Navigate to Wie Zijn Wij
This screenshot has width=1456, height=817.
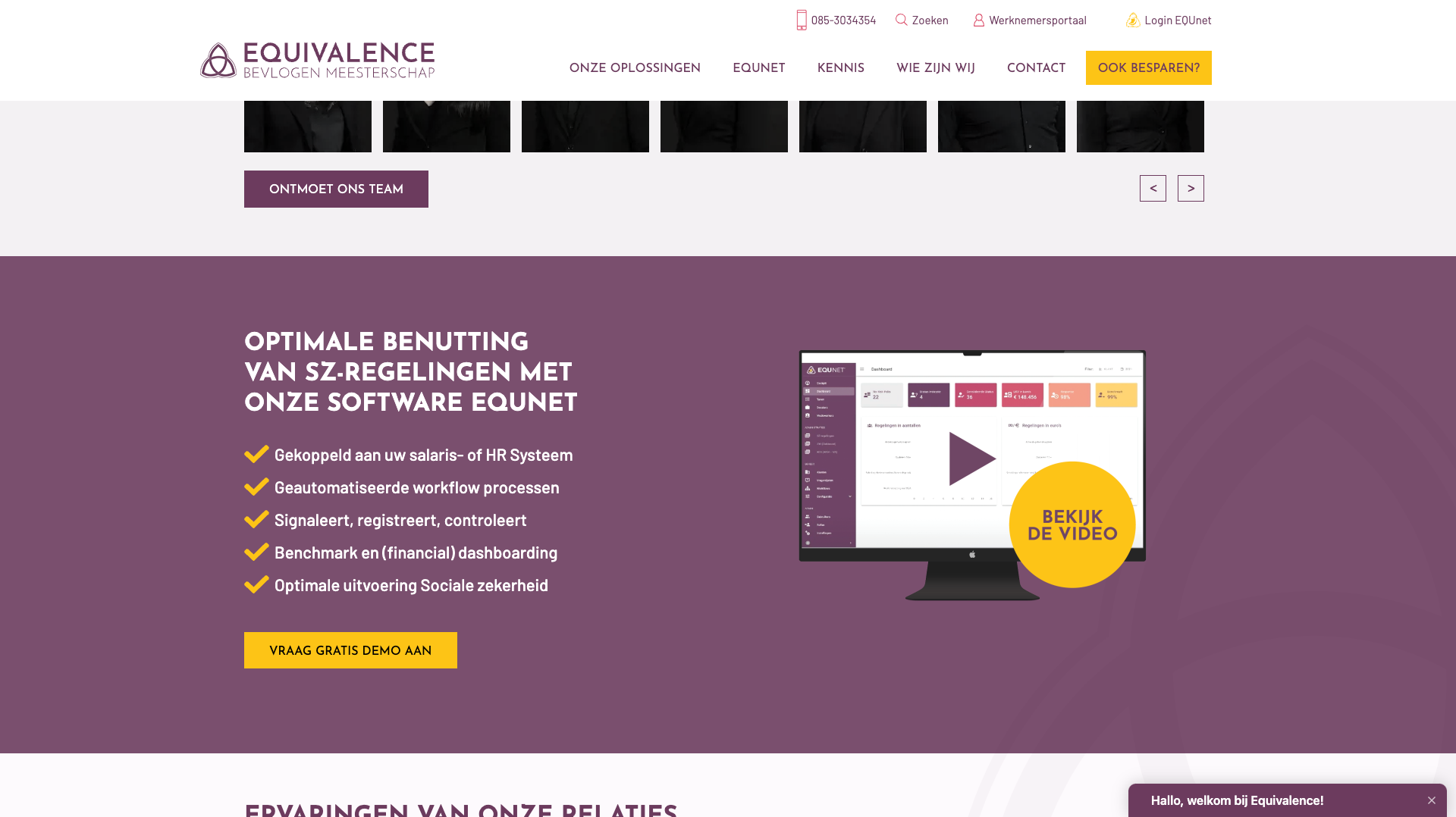(x=935, y=68)
